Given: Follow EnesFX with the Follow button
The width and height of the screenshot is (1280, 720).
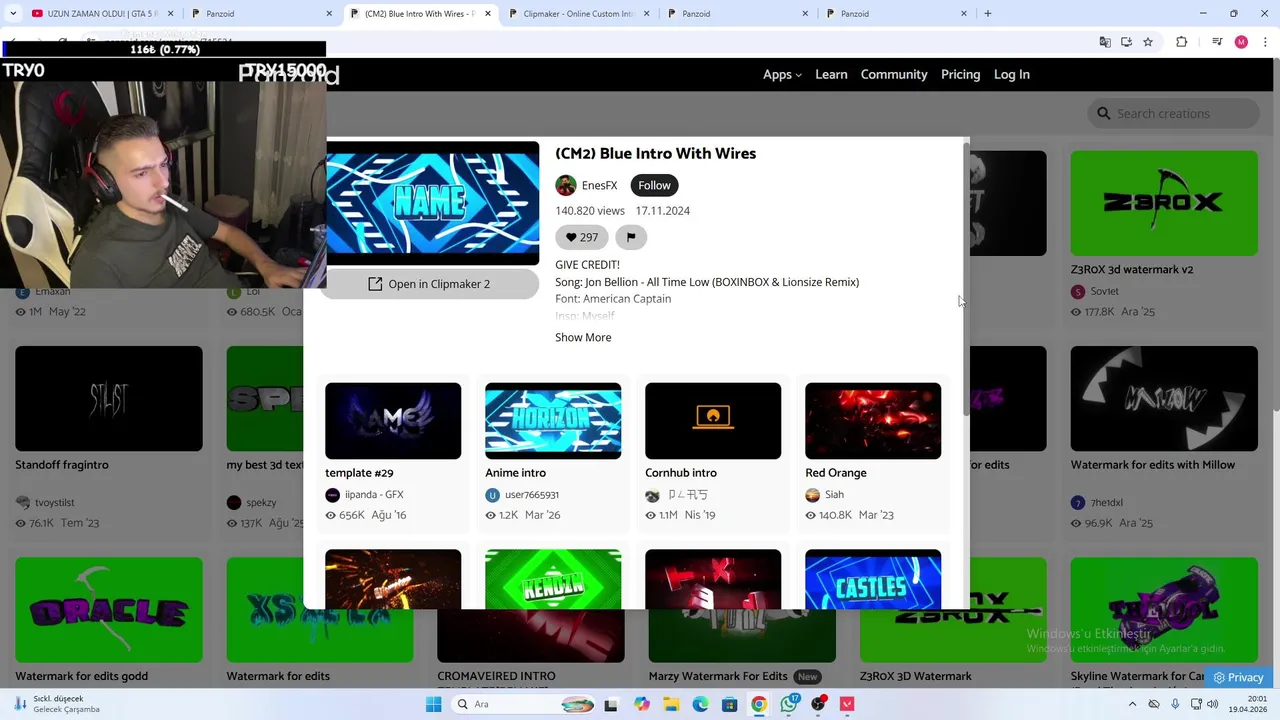Looking at the screenshot, I should [x=654, y=185].
